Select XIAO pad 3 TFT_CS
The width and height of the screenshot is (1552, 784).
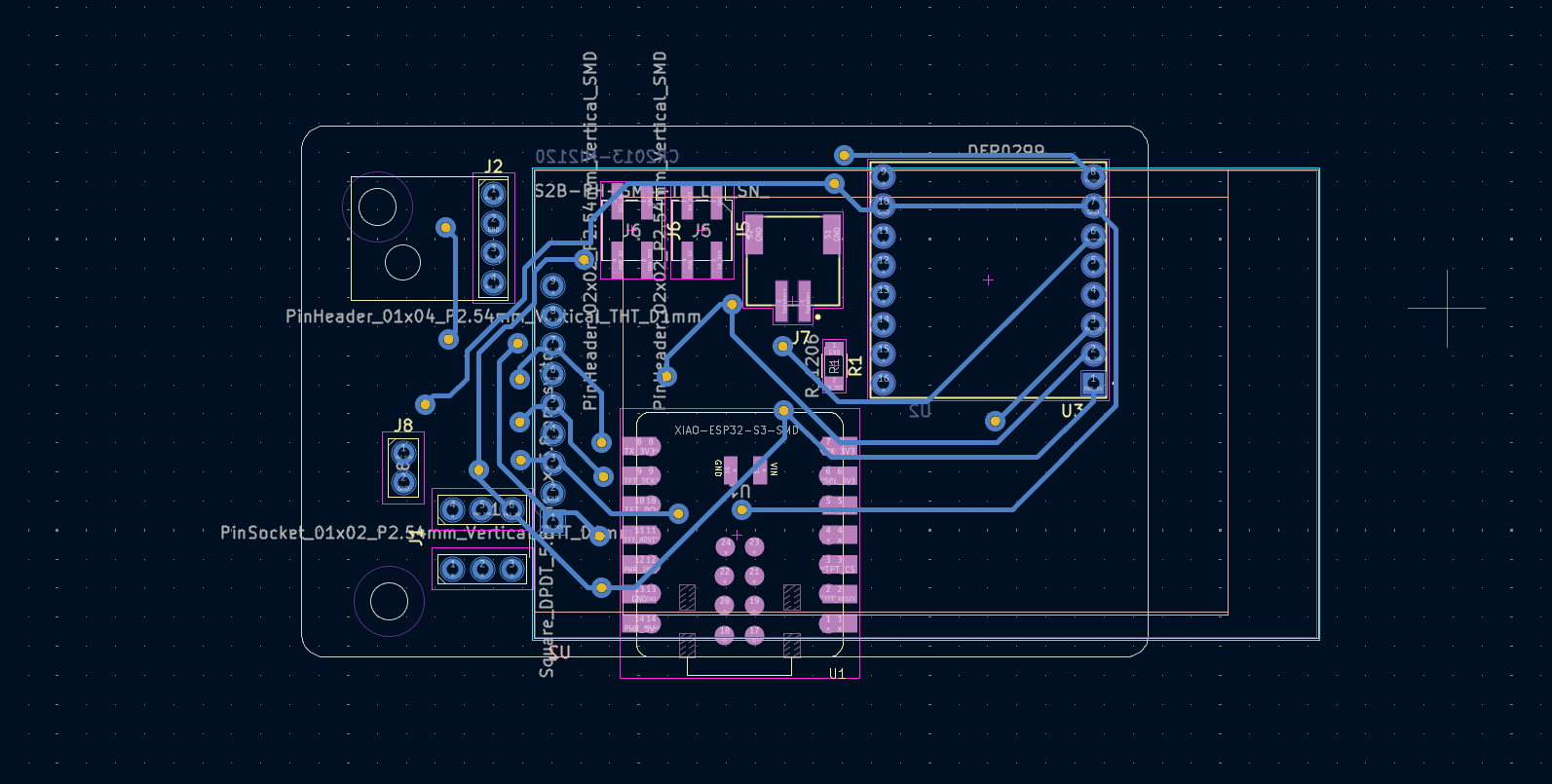(839, 564)
